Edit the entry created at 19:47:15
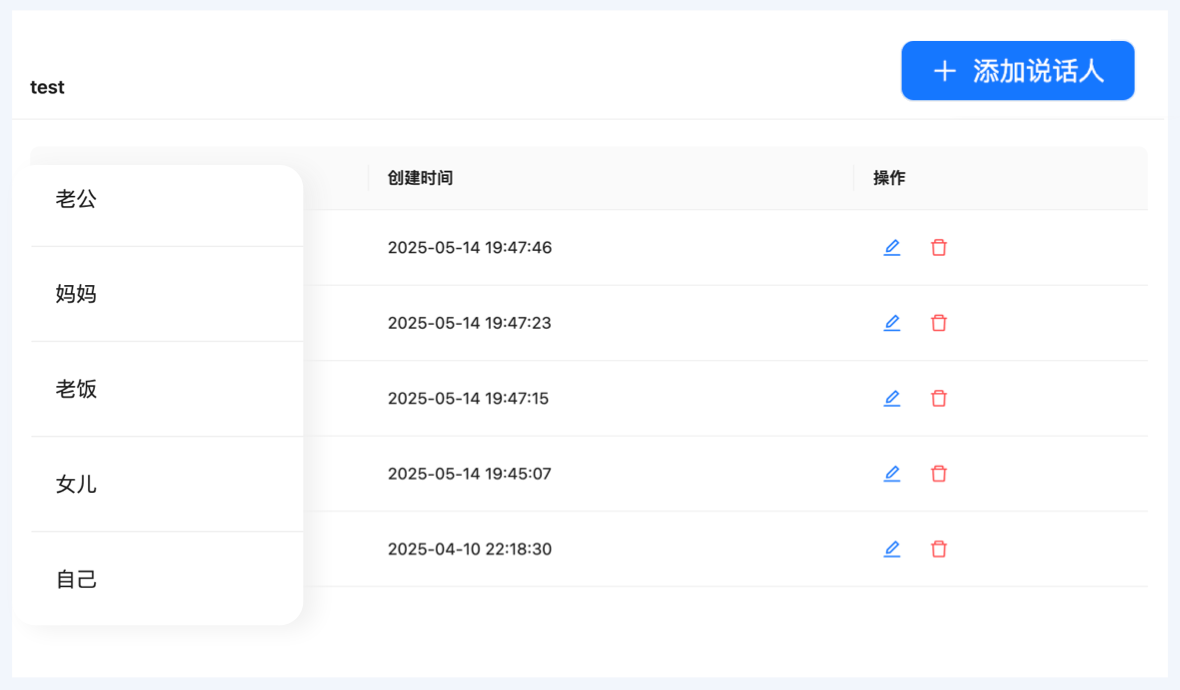The width and height of the screenshot is (1180, 690). click(892, 398)
